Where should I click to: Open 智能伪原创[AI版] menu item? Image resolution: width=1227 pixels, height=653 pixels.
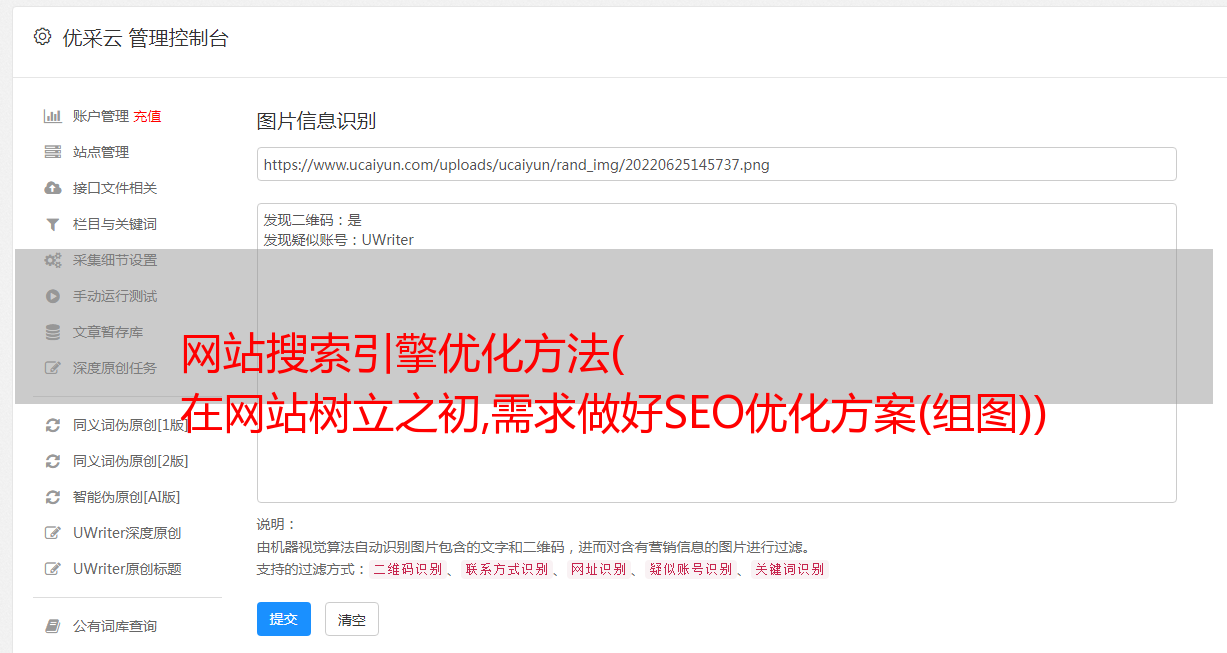127,497
